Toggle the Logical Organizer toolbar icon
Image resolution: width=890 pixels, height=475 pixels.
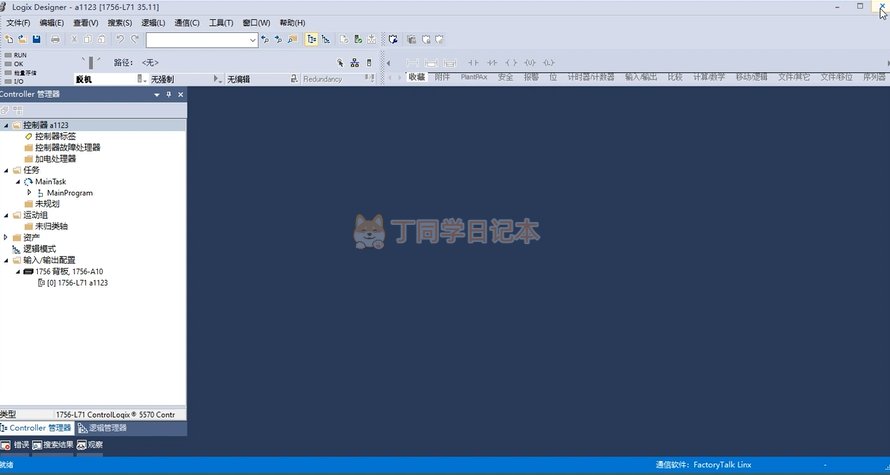(326, 39)
